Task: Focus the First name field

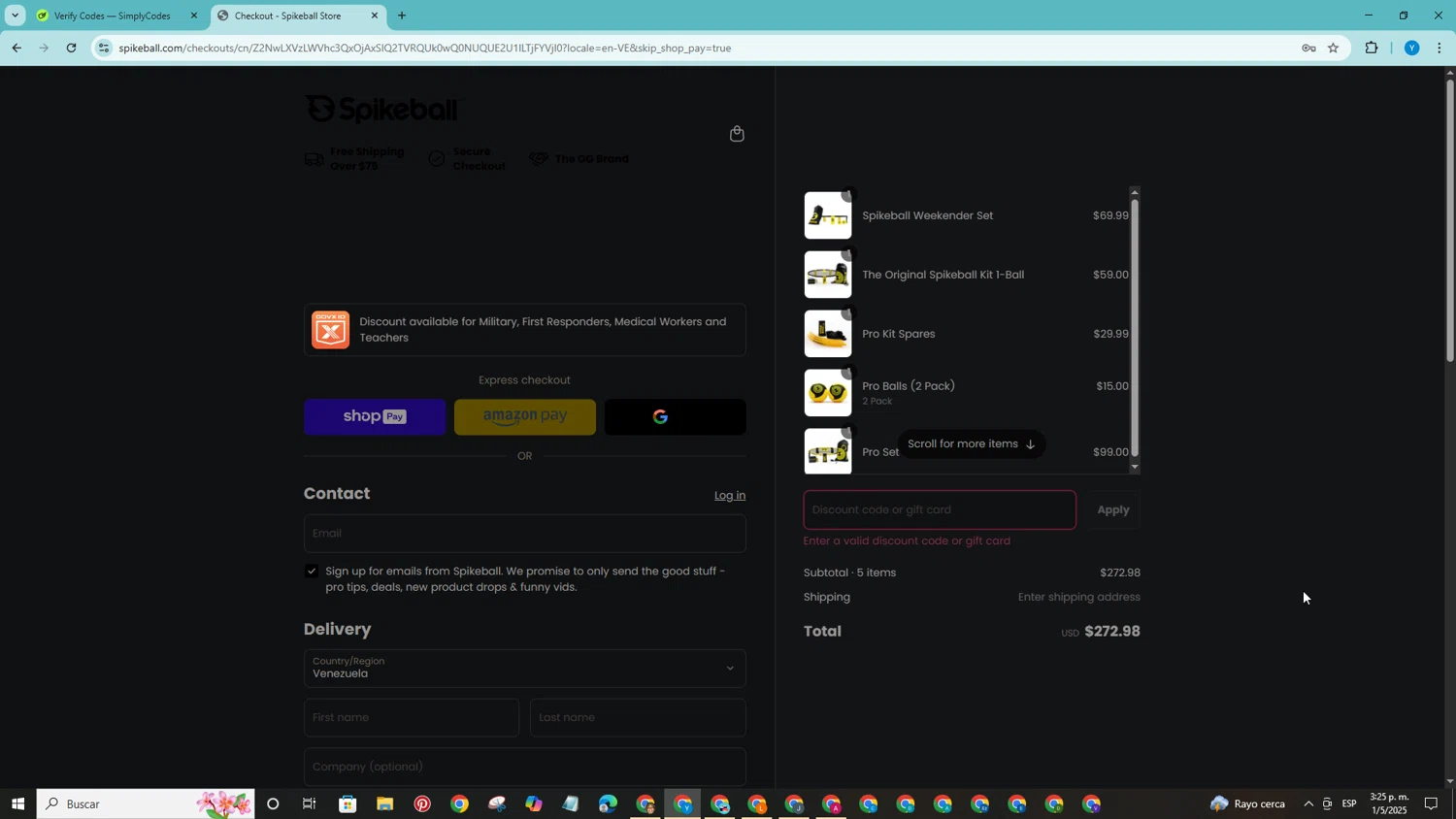Action: (x=412, y=717)
